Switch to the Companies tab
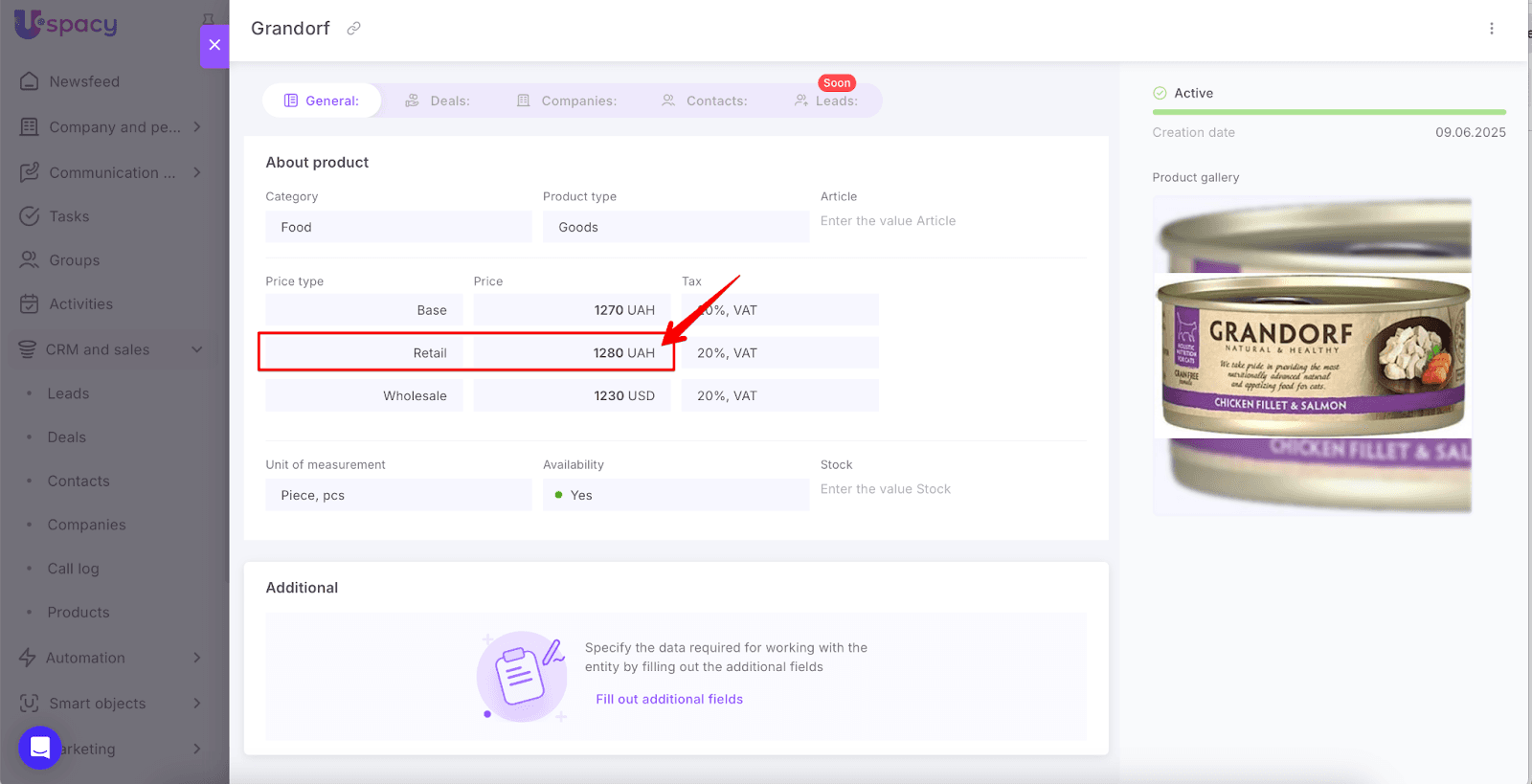The height and width of the screenshot is (784, 1532). click(x=567, y=101)
